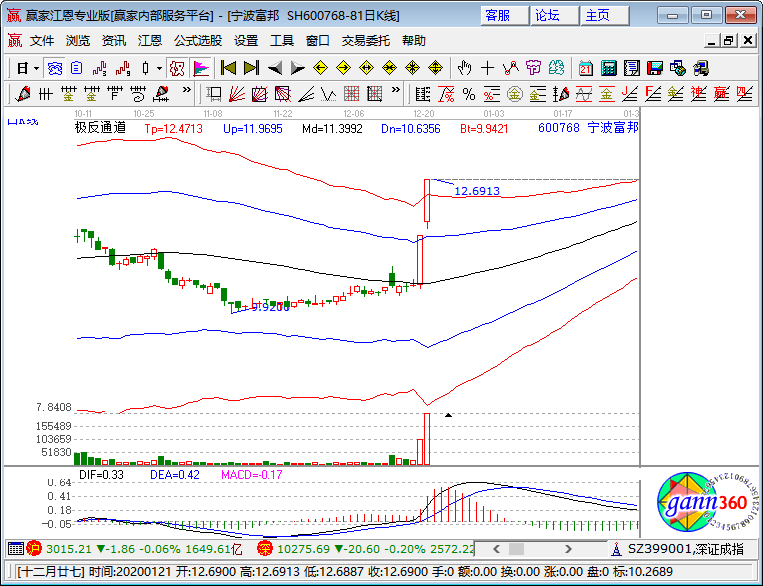Select the angle lines tool
Image resolution: width=763 pixels, height=586 pixels.
pos(306,93)
